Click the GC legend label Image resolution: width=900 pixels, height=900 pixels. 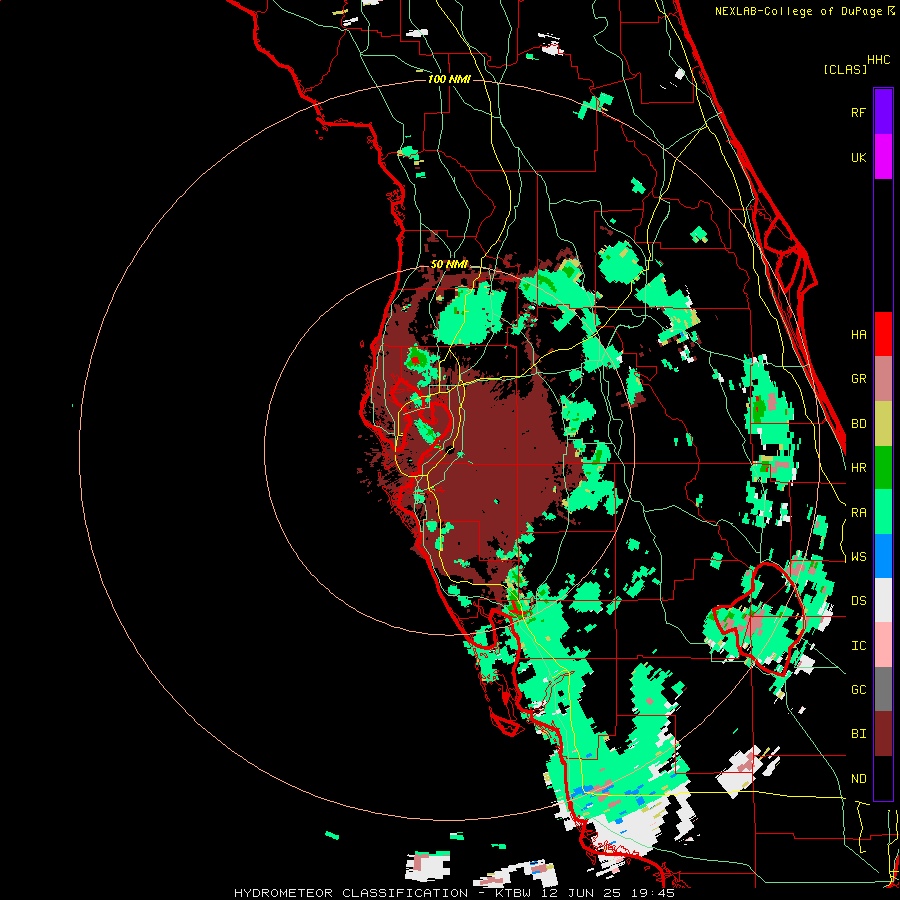pos(858,690)
